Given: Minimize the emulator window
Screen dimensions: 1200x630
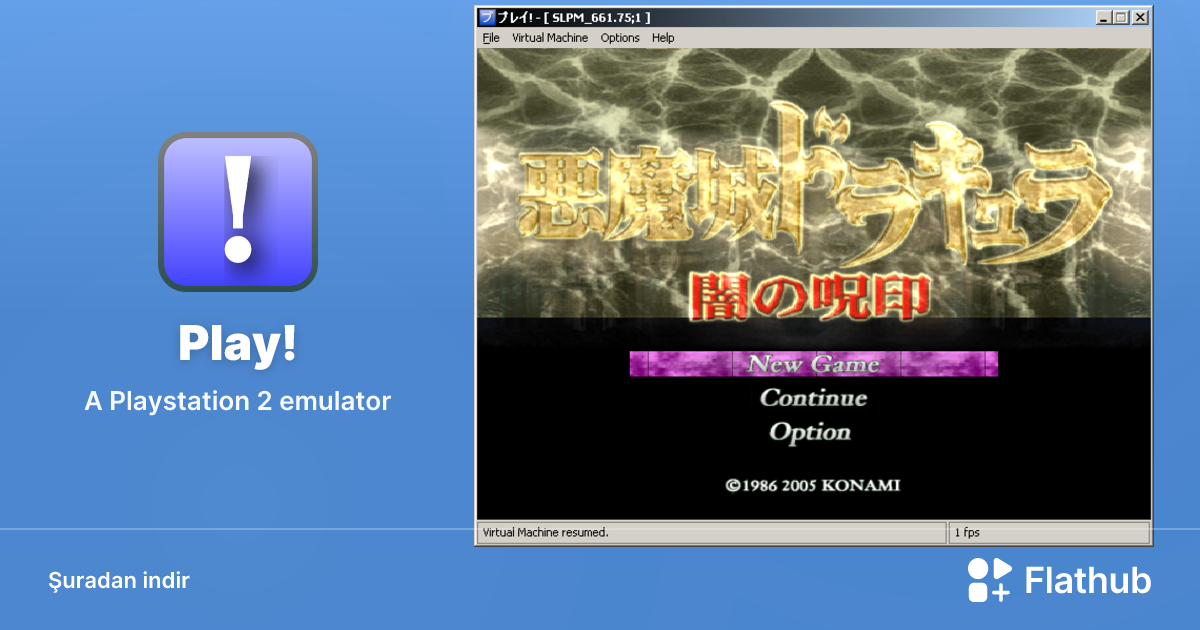Looking at the screenshot, I should [1103, 17].
